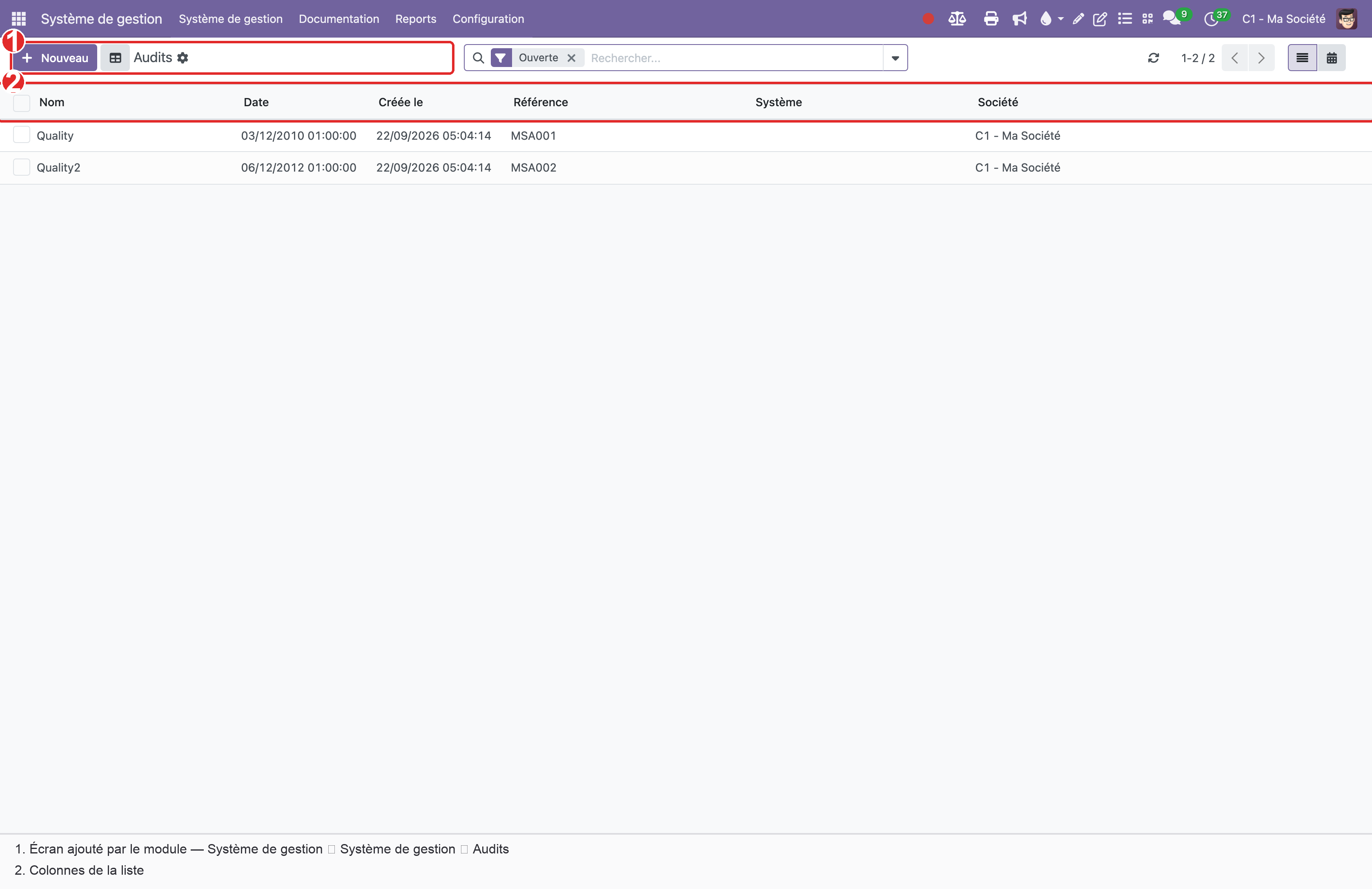Switch to list view
1372x889 pixels.
(1302, 58)
